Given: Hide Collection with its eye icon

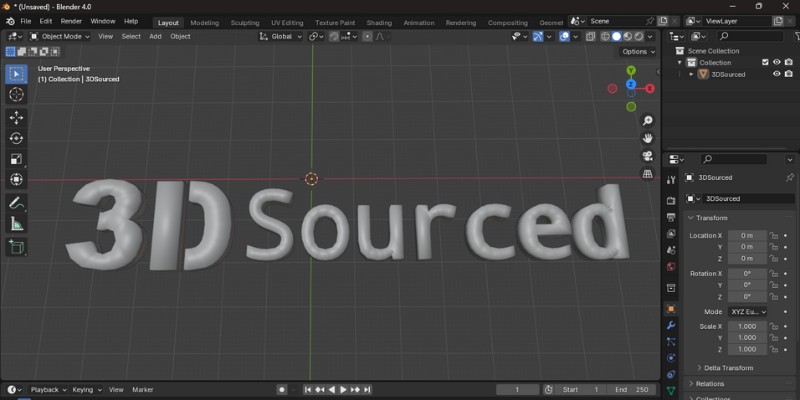Looking at the screenshot, I should (777, 62).
